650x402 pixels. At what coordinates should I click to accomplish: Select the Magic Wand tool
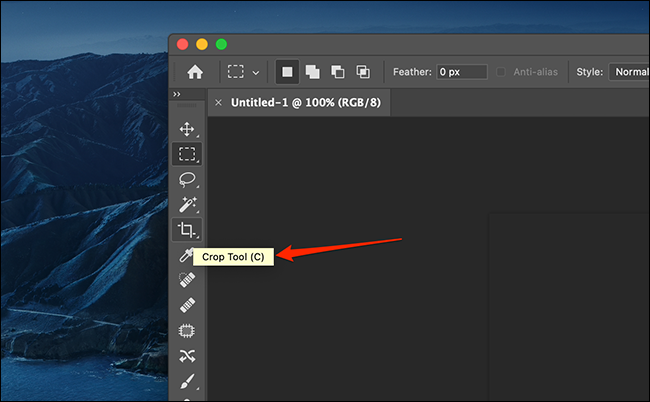(x=186, y=204)
